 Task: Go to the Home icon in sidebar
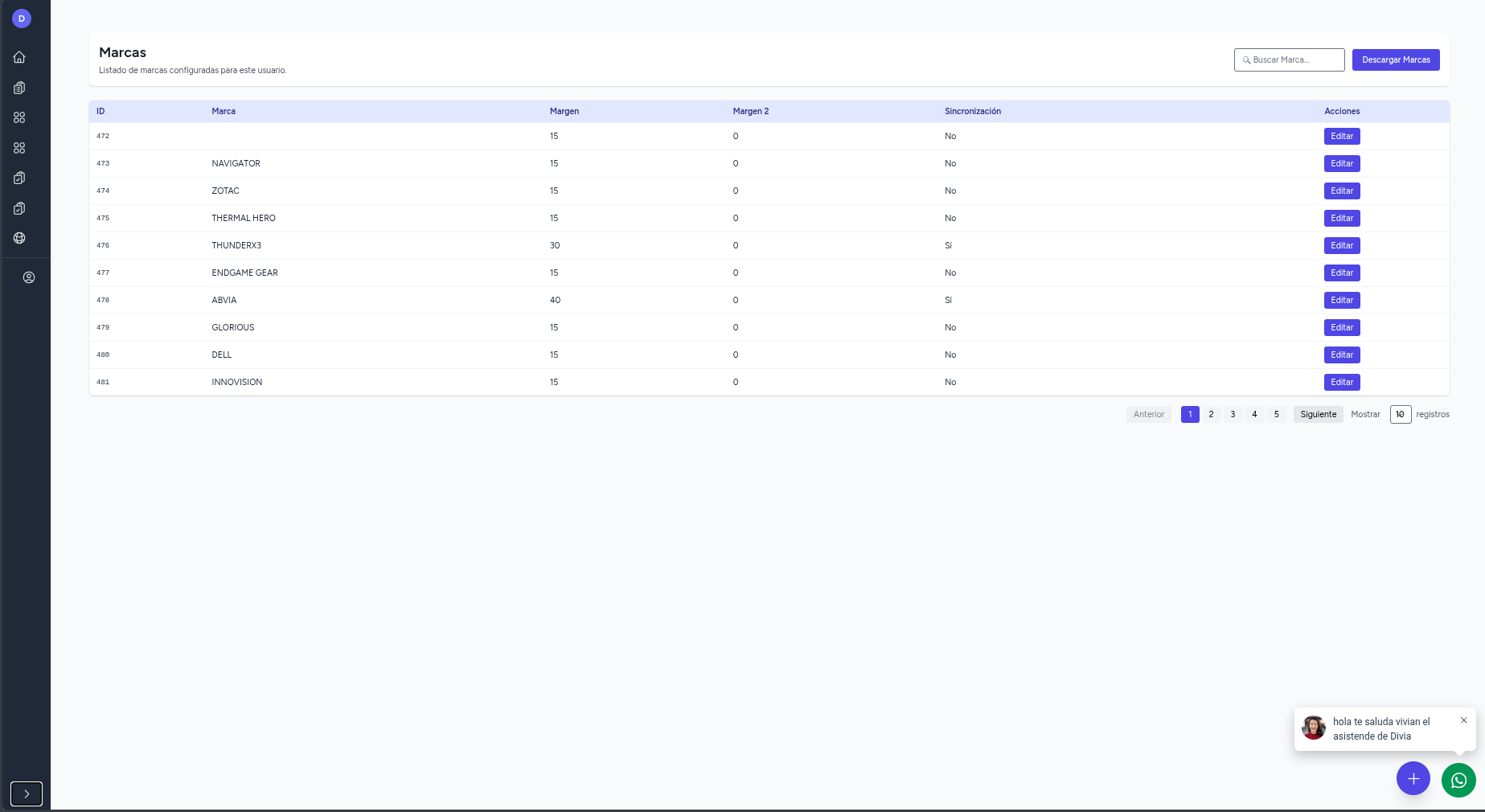(19, 57)
